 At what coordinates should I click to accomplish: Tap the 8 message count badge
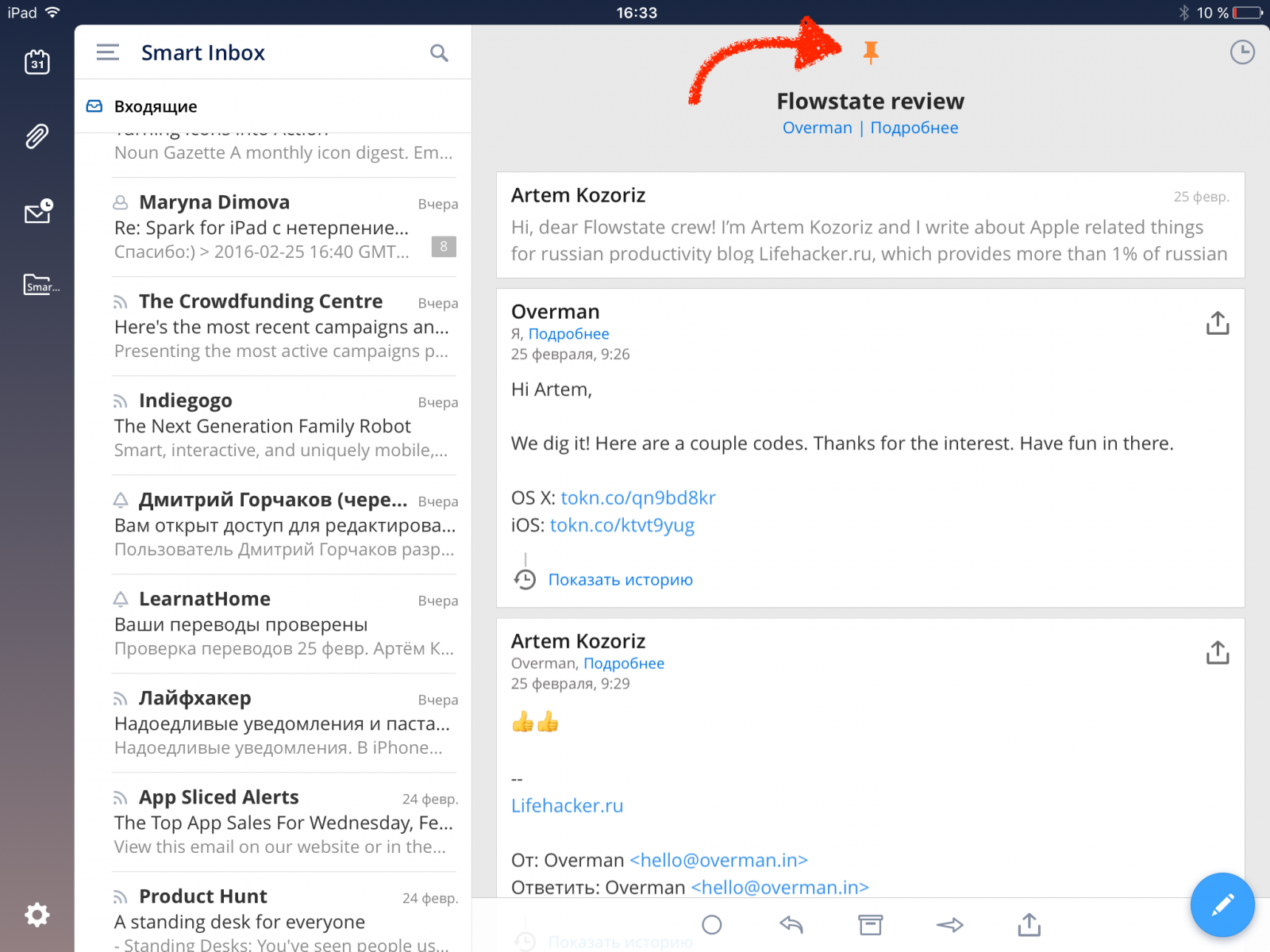[444, 247]
